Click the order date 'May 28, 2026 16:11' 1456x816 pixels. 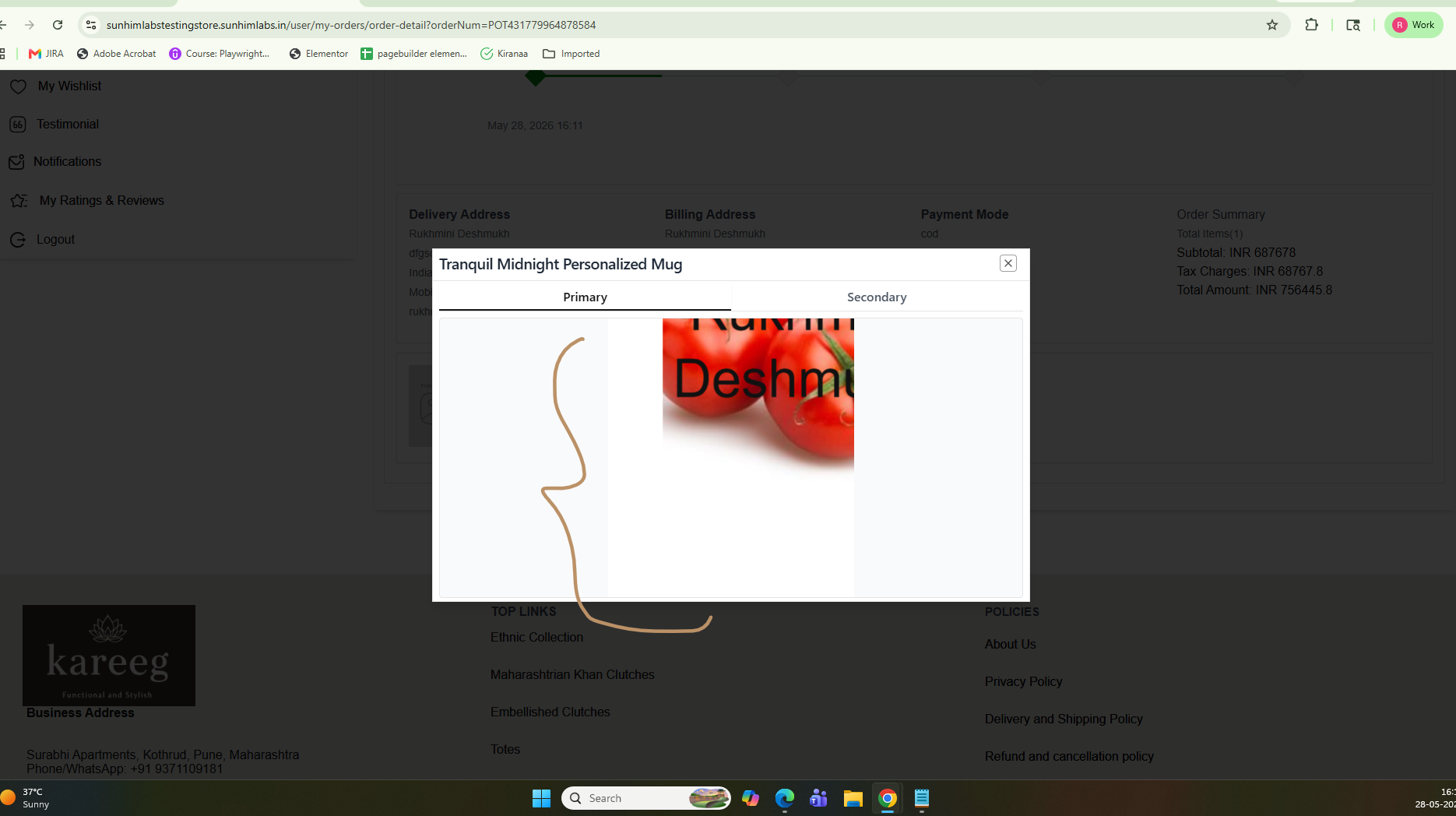pyautogui.click(x=535, y=125)
